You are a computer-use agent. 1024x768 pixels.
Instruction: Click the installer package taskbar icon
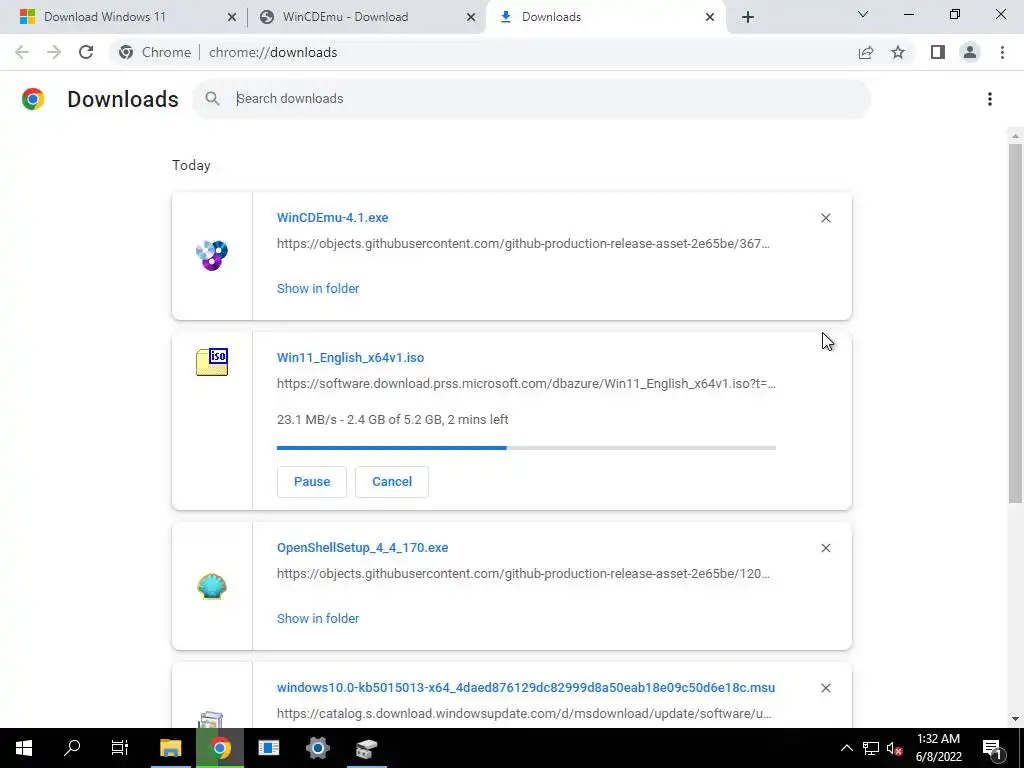366,748
